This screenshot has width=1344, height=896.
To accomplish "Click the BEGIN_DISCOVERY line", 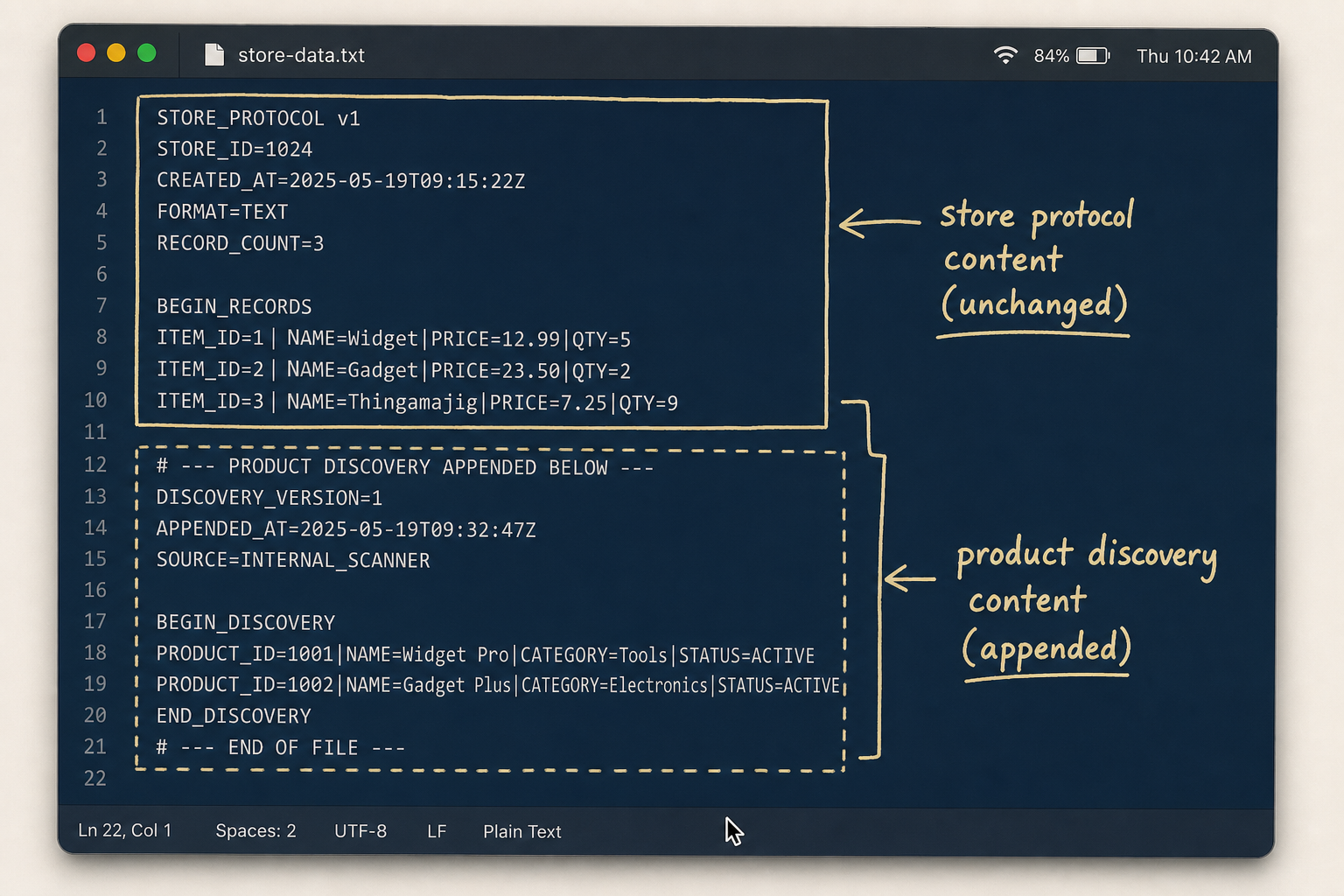I will [246, 623].
